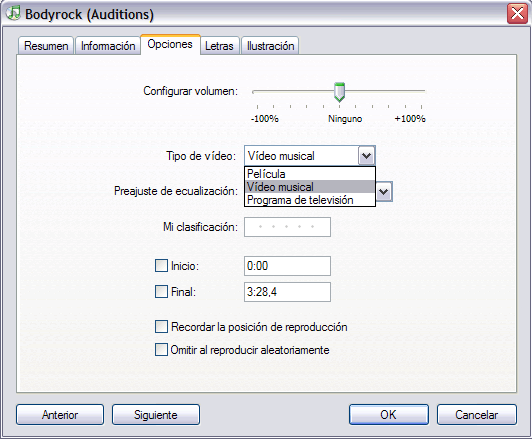This screenshot has width=532, height=439.
Task: Open the Información tab
Action: click(108, 45)
